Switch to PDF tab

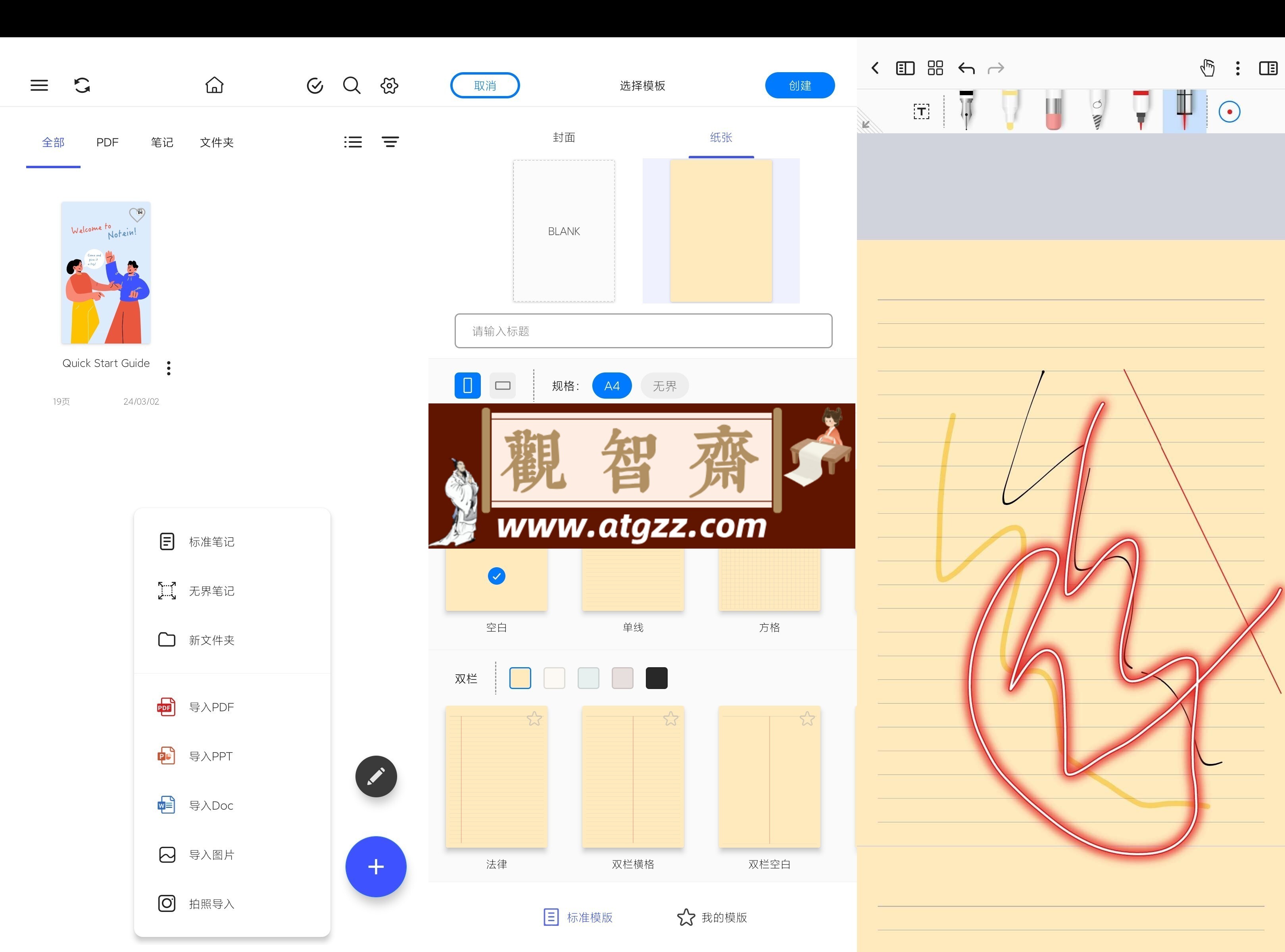pos(107,142)
